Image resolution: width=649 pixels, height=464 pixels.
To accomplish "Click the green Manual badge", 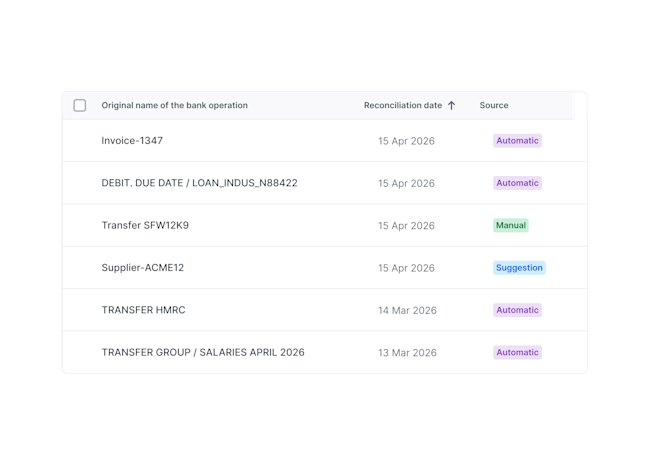I will 511,225.
